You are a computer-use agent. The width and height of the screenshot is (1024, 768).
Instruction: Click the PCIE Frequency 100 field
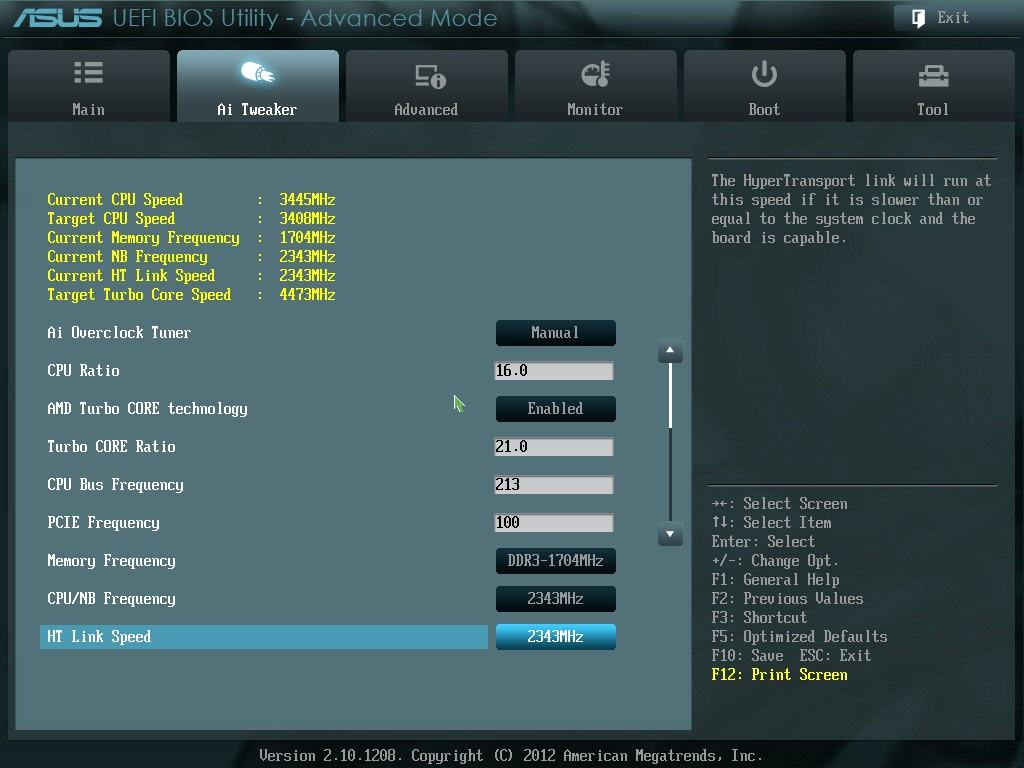[x=554, y=522]
